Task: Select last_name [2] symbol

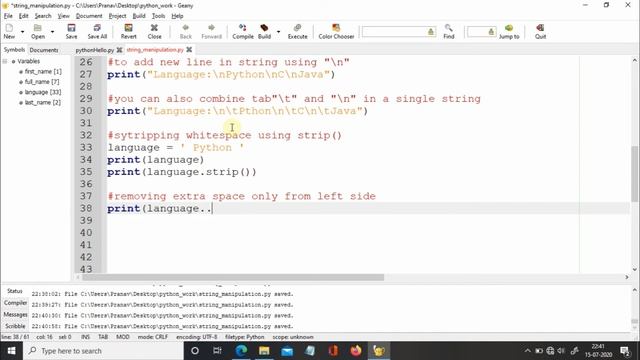Action: tap(42, 102)
